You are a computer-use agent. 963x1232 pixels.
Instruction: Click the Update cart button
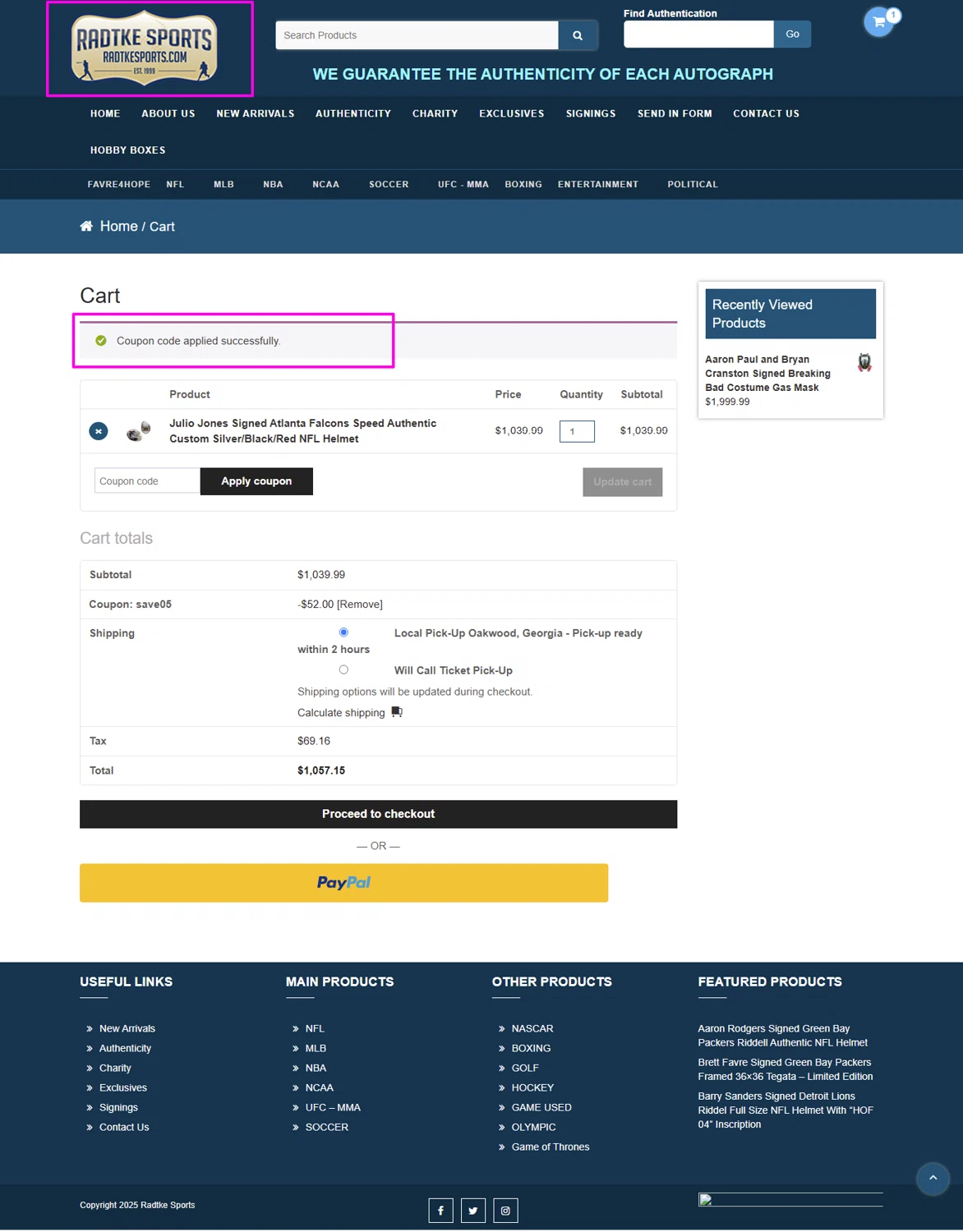pyautogui.click(x=623, y=482)
